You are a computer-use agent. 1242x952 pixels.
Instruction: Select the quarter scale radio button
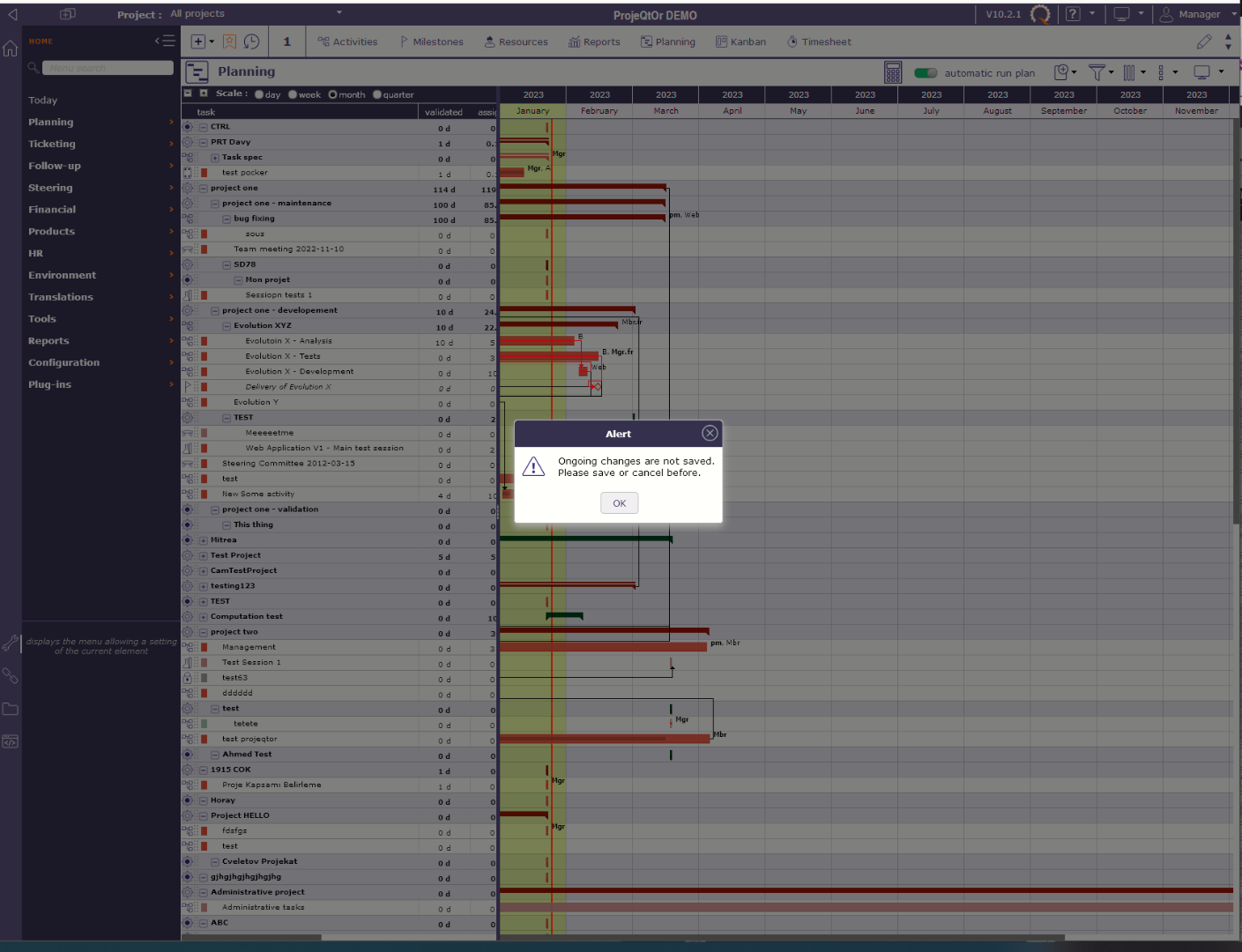377,95
